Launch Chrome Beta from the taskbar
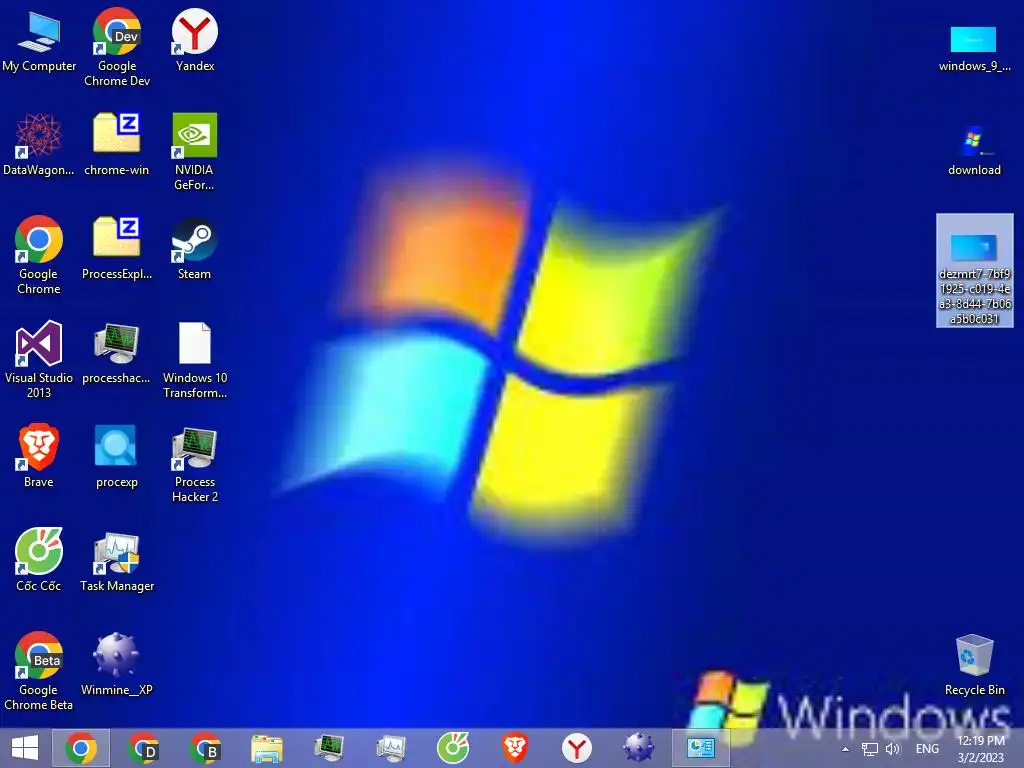 coord(205,748)
